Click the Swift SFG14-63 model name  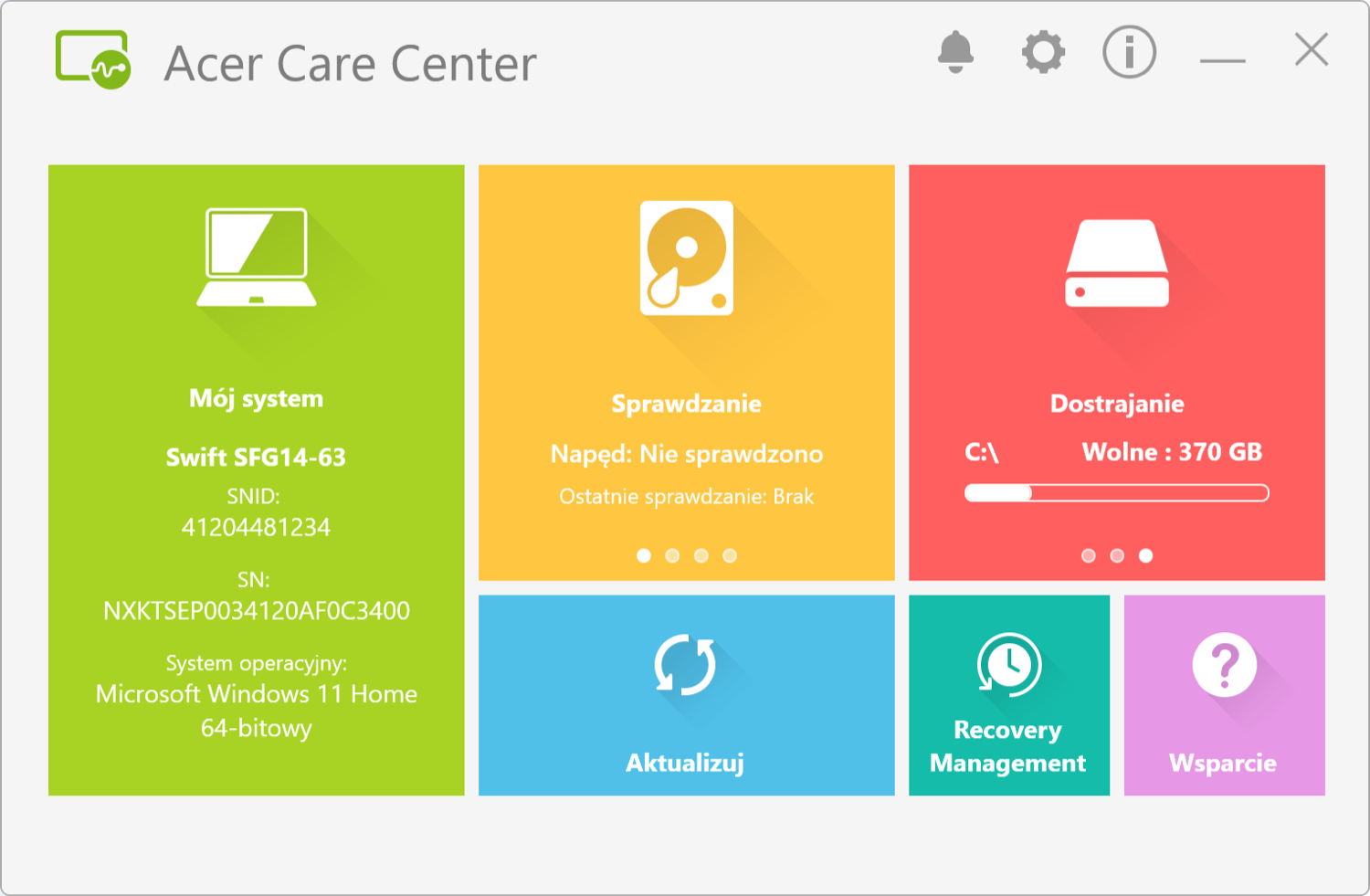click(256, 457)
